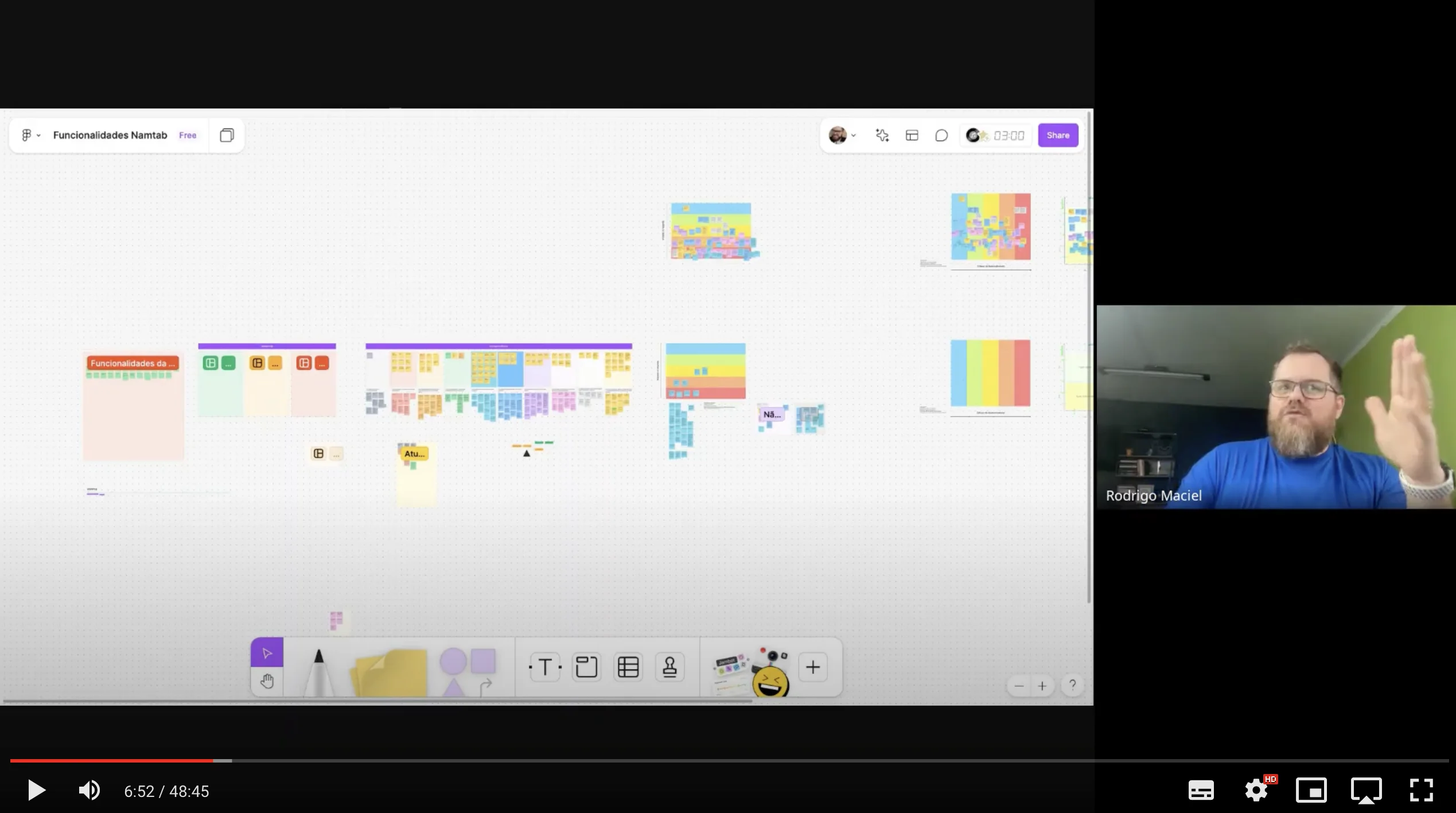Choose the yellow sticky note tool

tap(390, 671)
